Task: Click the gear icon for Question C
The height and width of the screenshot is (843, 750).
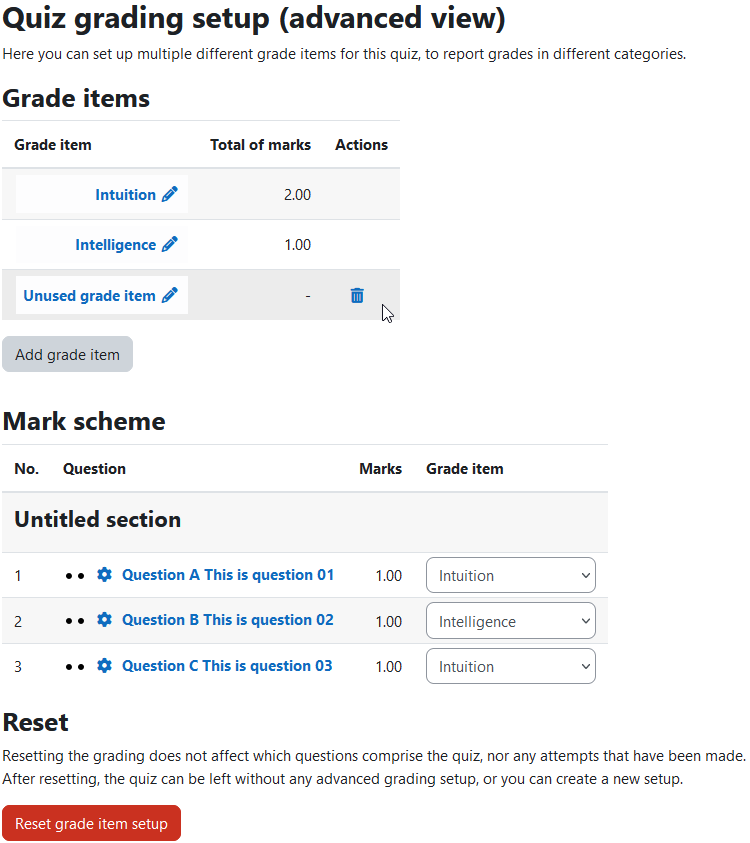Action: [x=104, y=666]
